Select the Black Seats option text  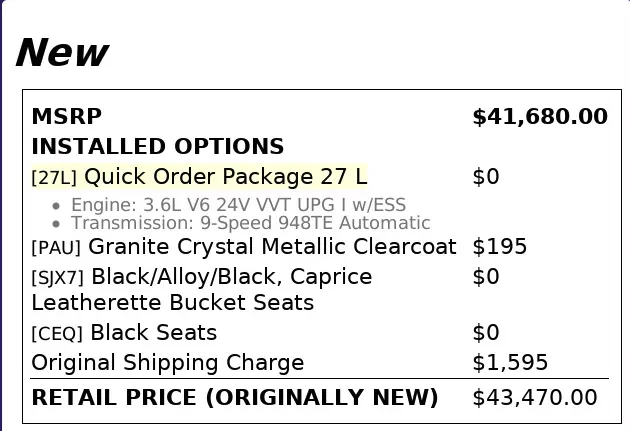pos(153,333)
